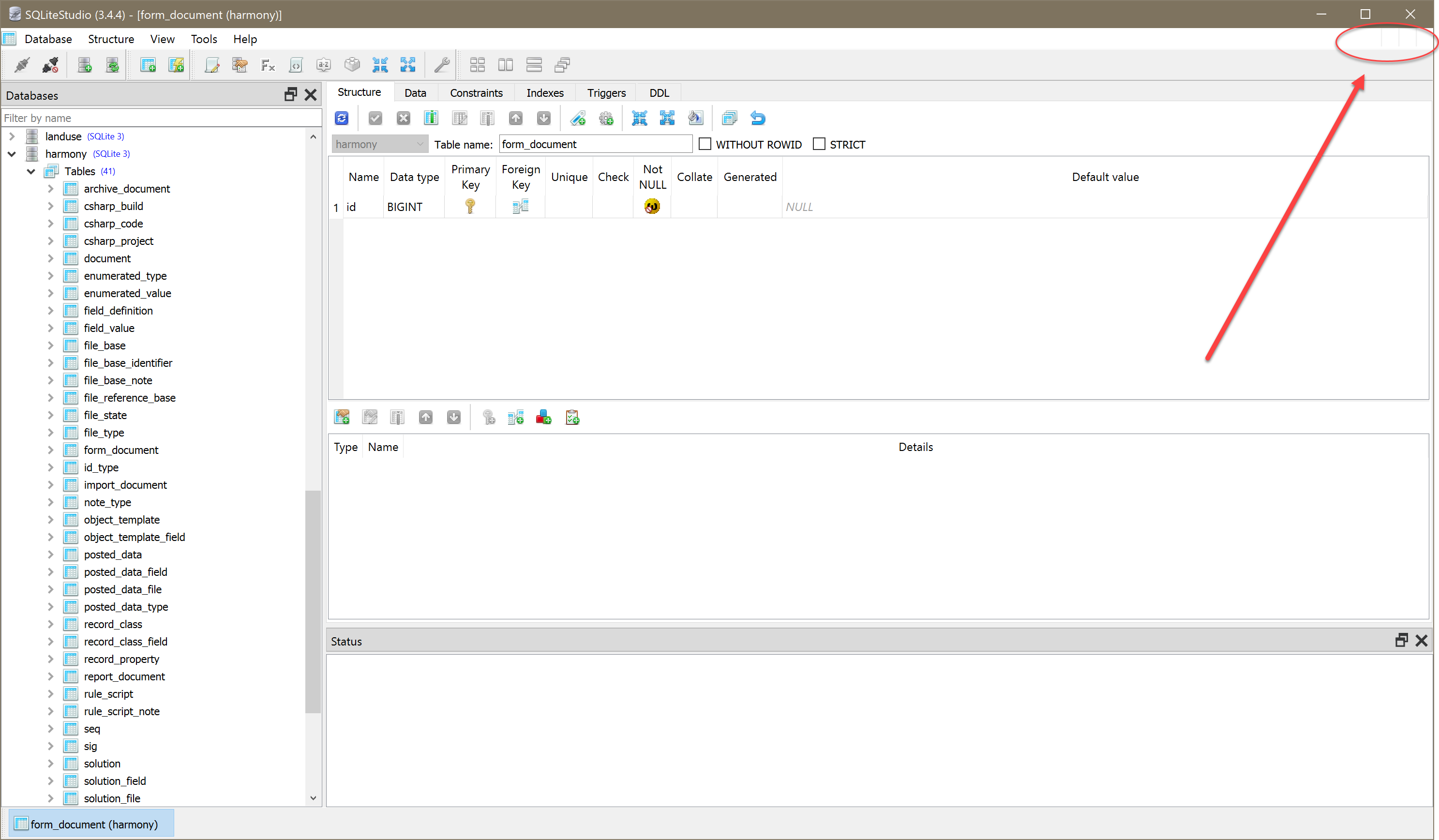This screenshot has height=840, width=1439.
Task: Click the blue undo arrow icon
Action: tap(758, 118)
